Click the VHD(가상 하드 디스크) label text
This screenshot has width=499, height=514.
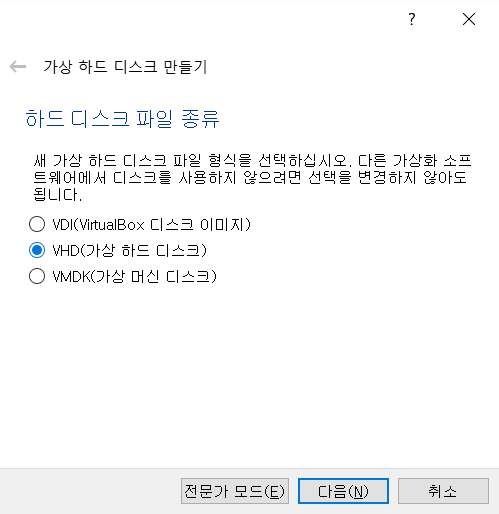(130, 250)
